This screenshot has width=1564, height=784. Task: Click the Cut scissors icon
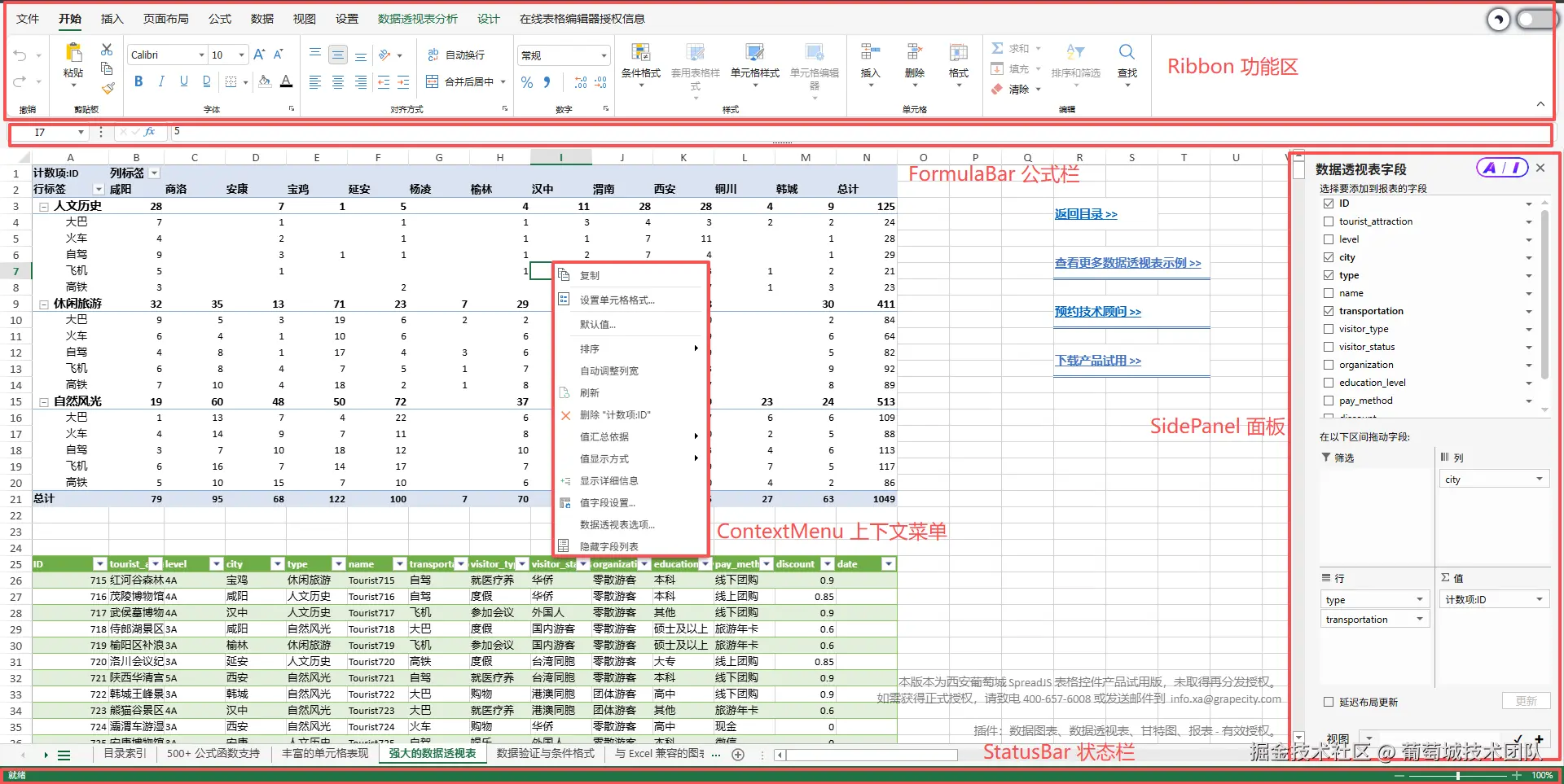pyautogui.click(x=107, y=50)
